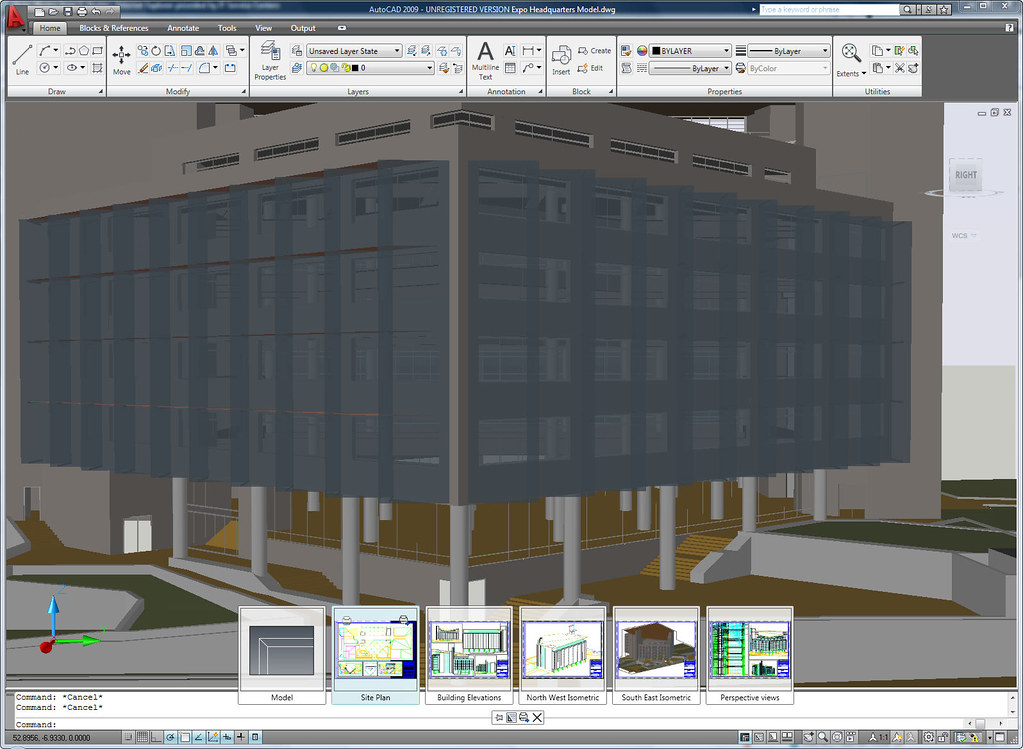
Task: Click the Insert block tool
Action: 561,61
